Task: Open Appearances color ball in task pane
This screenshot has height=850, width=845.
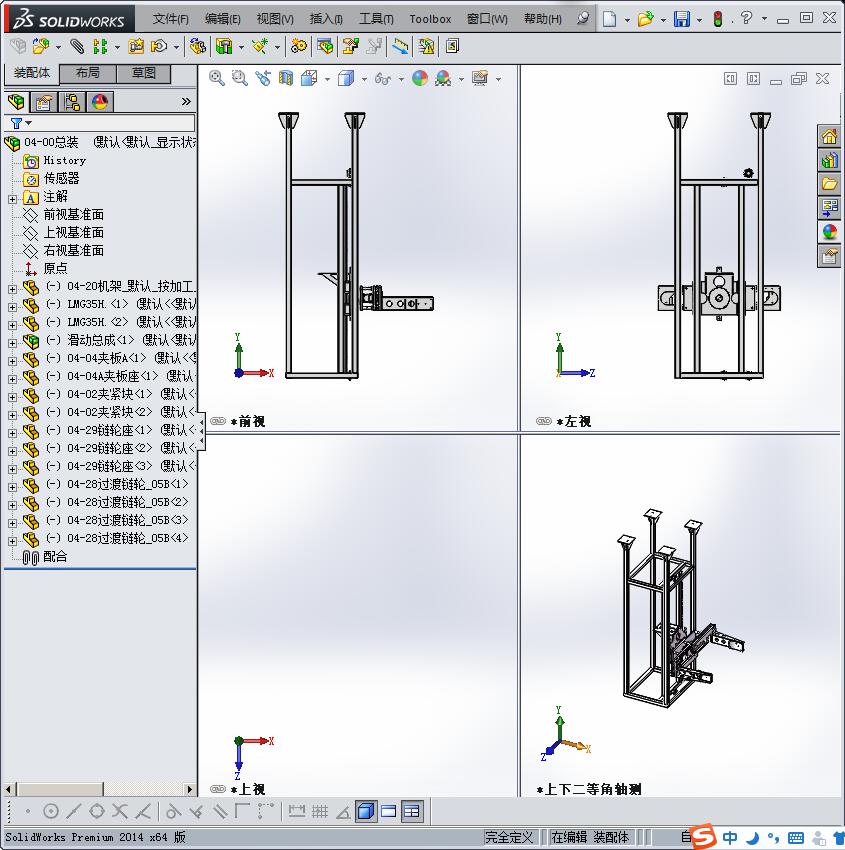Action: click(x=829, y=232)
